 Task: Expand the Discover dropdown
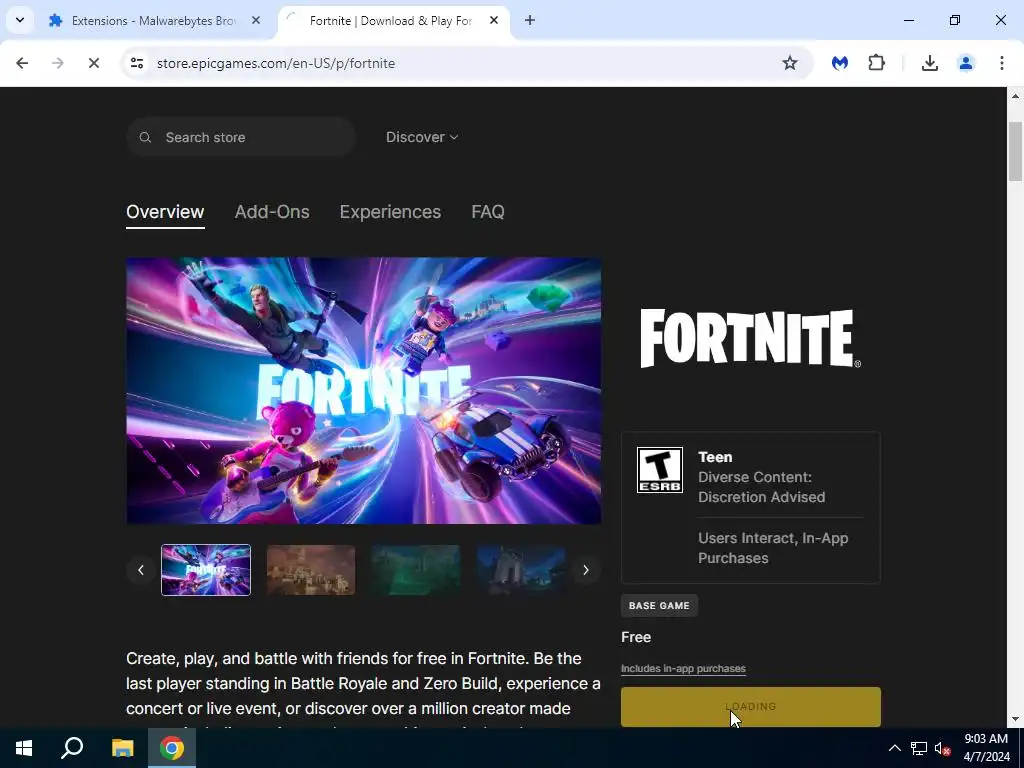[422, 137]
